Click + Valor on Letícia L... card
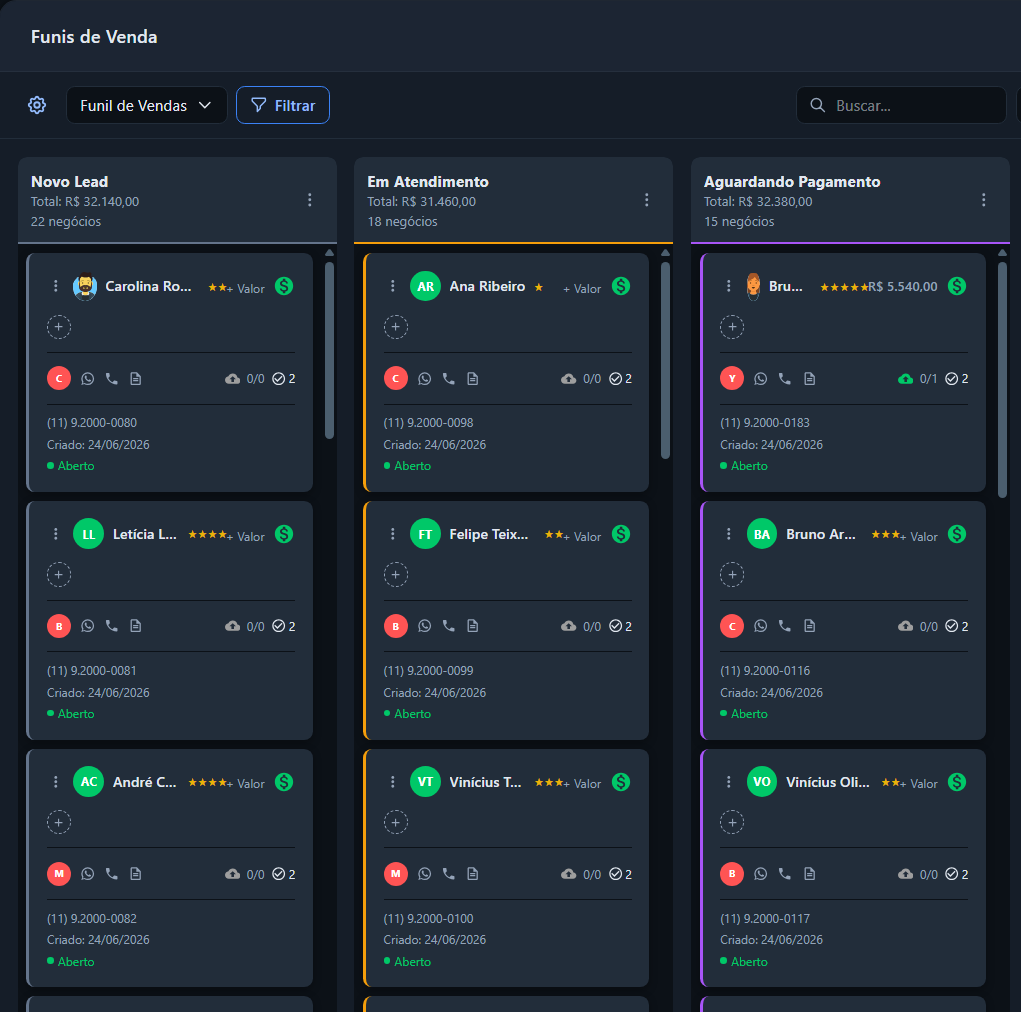 click(x=246, y=536)
